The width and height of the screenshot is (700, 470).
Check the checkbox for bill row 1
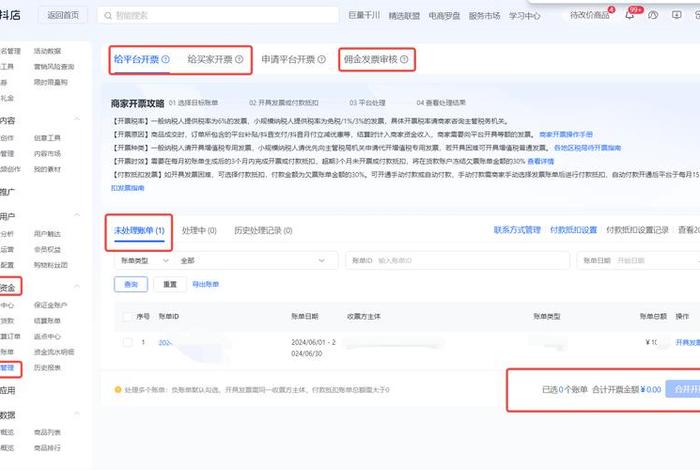pyautogui.click(x=127, y=342)
